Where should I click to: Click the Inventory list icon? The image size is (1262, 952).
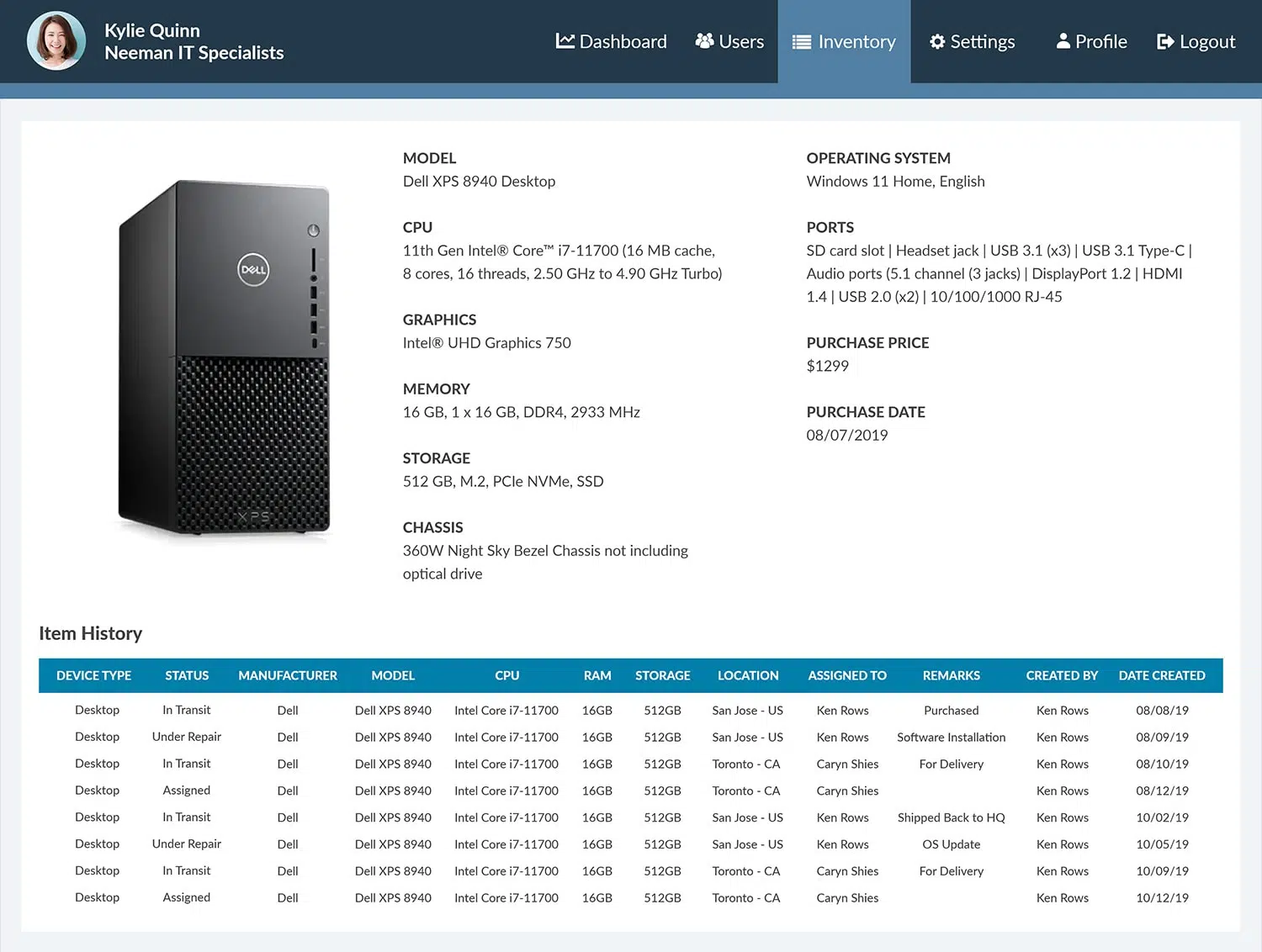click(802, 42)
